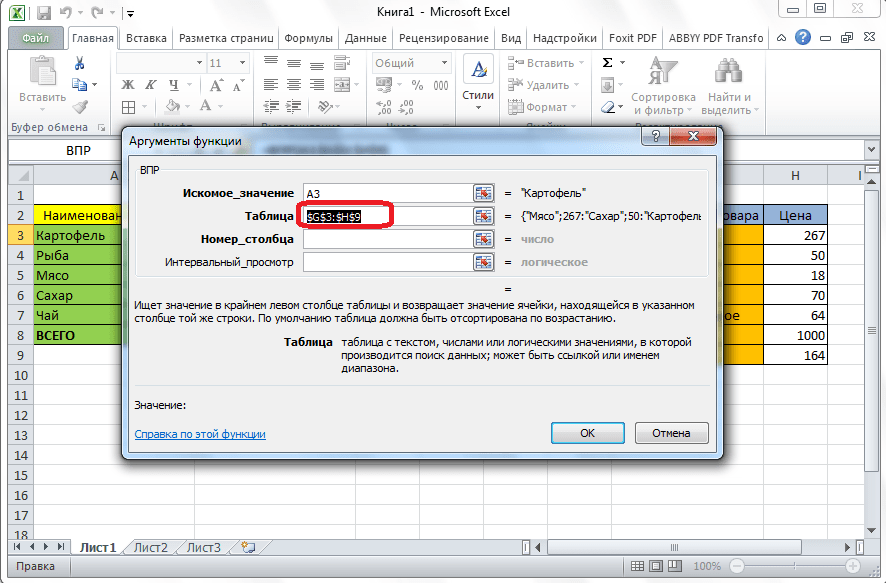Viewport: 886px width, 583px height.
Task: Click into the Номер_столбца input field
Action: tap(386, 239)
